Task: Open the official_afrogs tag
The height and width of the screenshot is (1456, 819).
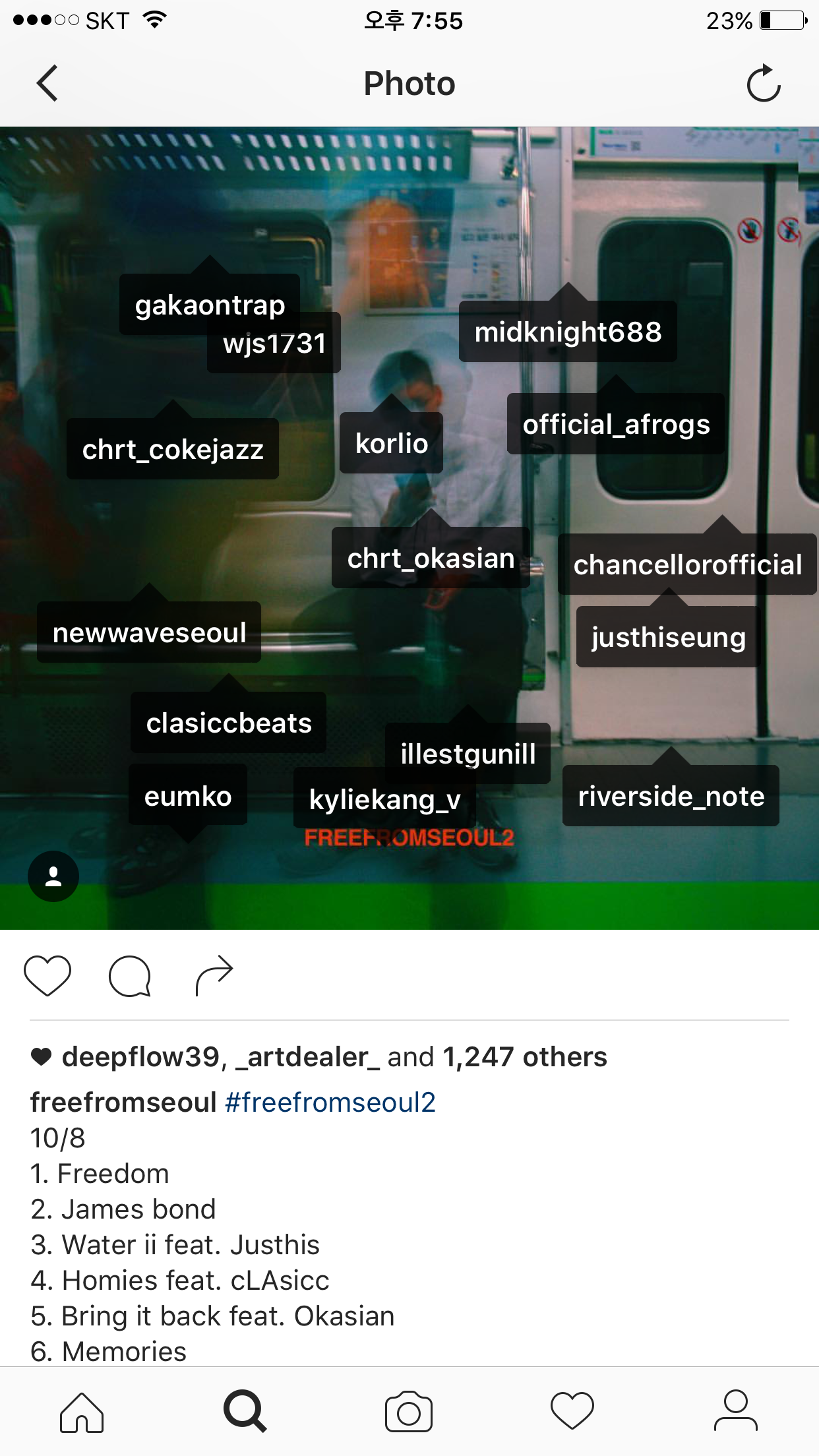Action: point(616,424)
